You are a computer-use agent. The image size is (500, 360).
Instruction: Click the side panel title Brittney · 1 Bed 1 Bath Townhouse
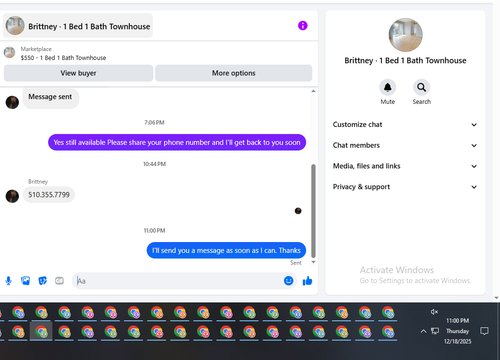point(405,61)
